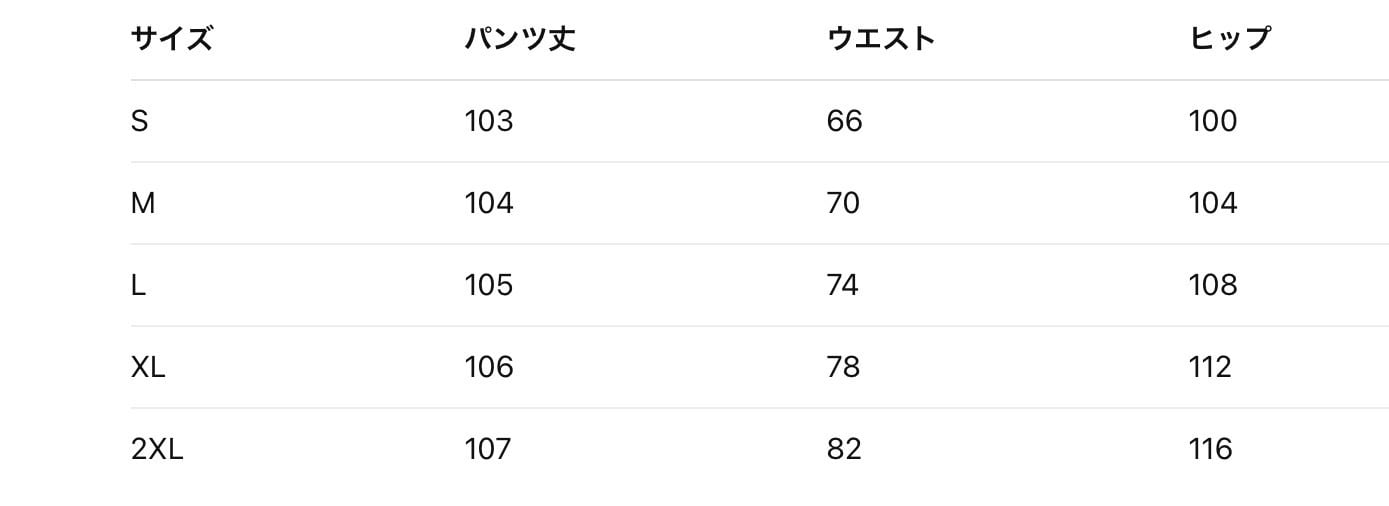The height and width of the screenshot is (506, 1389).
Task: Click the ヒップ value 104 in M row
Action: (x=1213, y=203)
